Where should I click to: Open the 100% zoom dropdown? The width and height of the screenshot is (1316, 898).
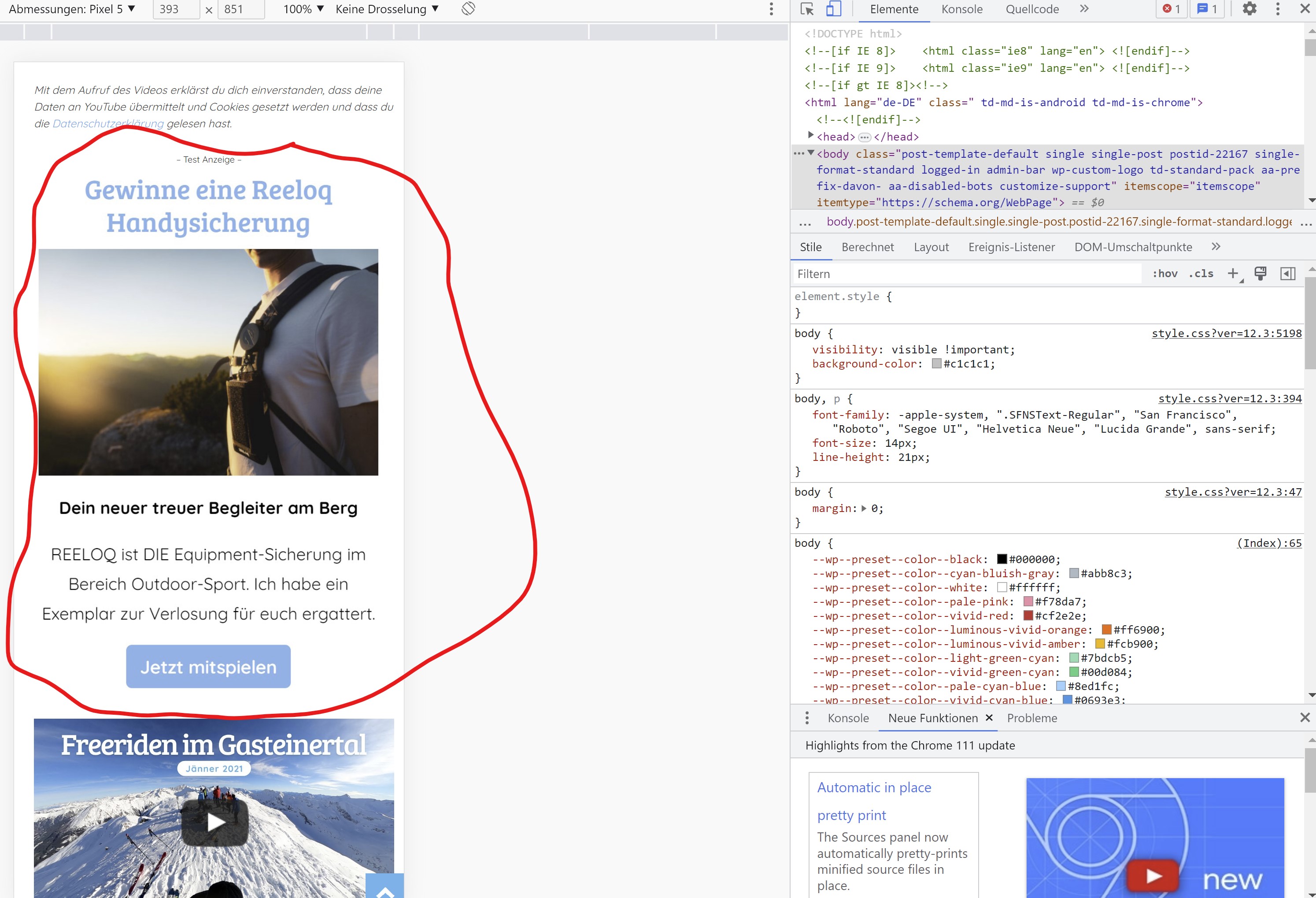tap(303, 9)
